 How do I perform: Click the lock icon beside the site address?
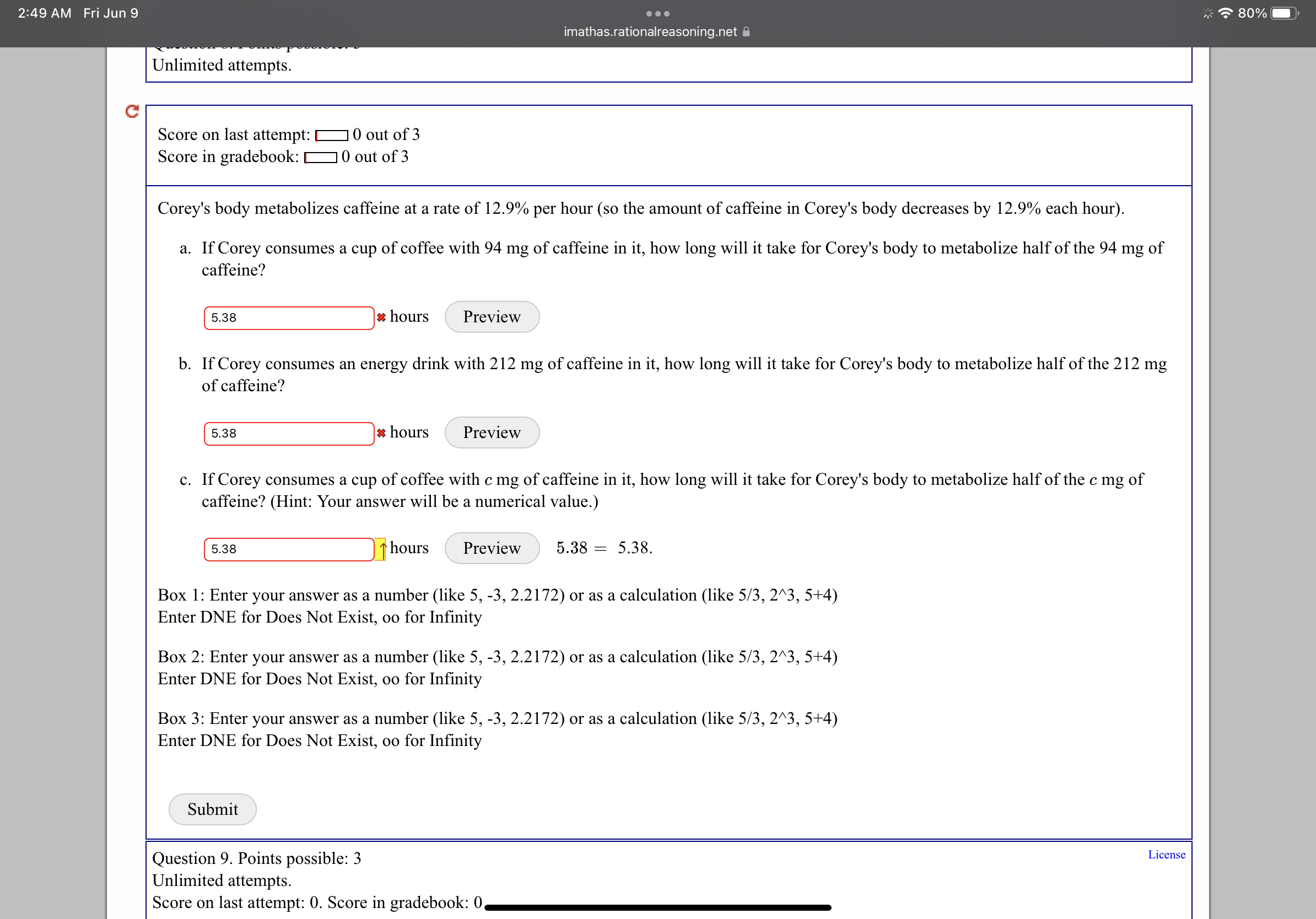[745, 31]
